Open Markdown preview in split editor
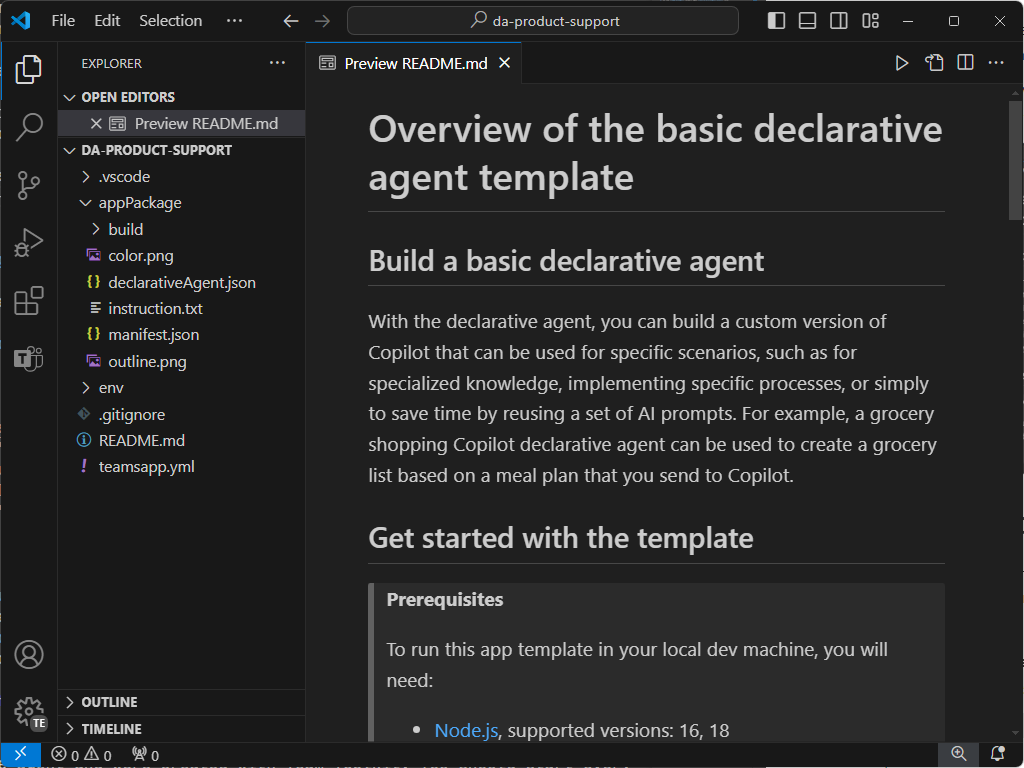This screenshot has width=1024, height=768. 964,62
